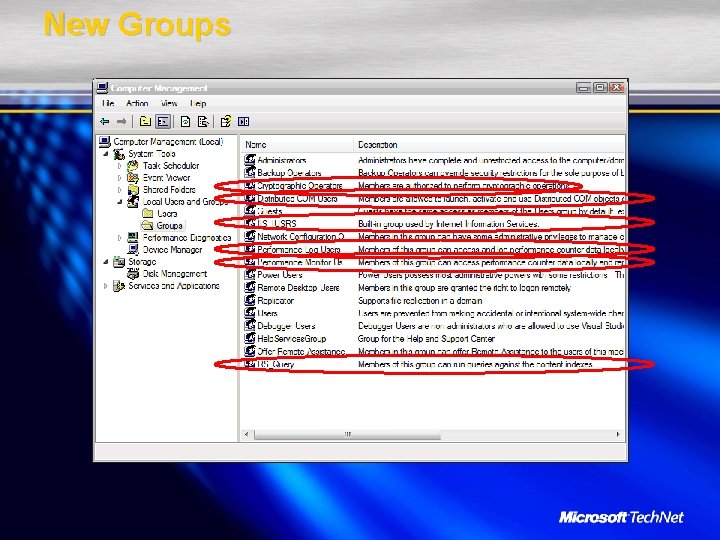Screen dimensions: 720x540
Task: Collapse the Storage node
Action: point(106,262)
